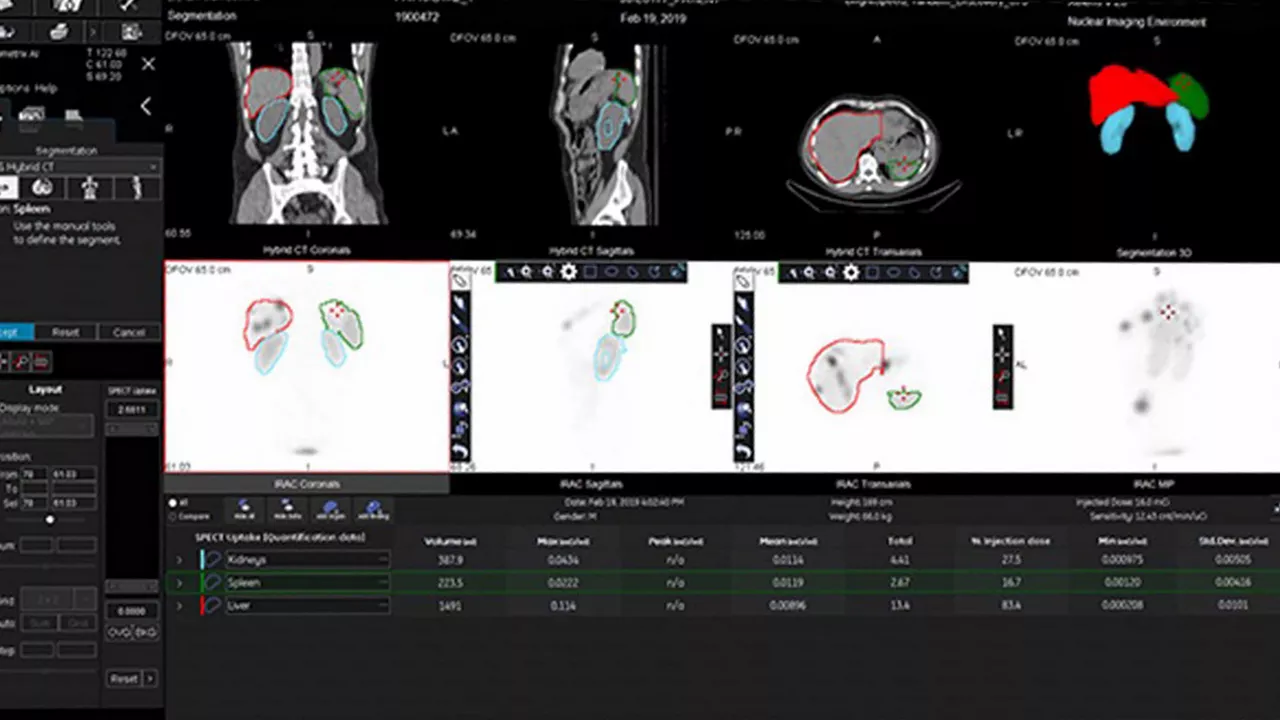
Task: Click the gear settings icon above IRAC Sagittals
Action: [568, 272]
